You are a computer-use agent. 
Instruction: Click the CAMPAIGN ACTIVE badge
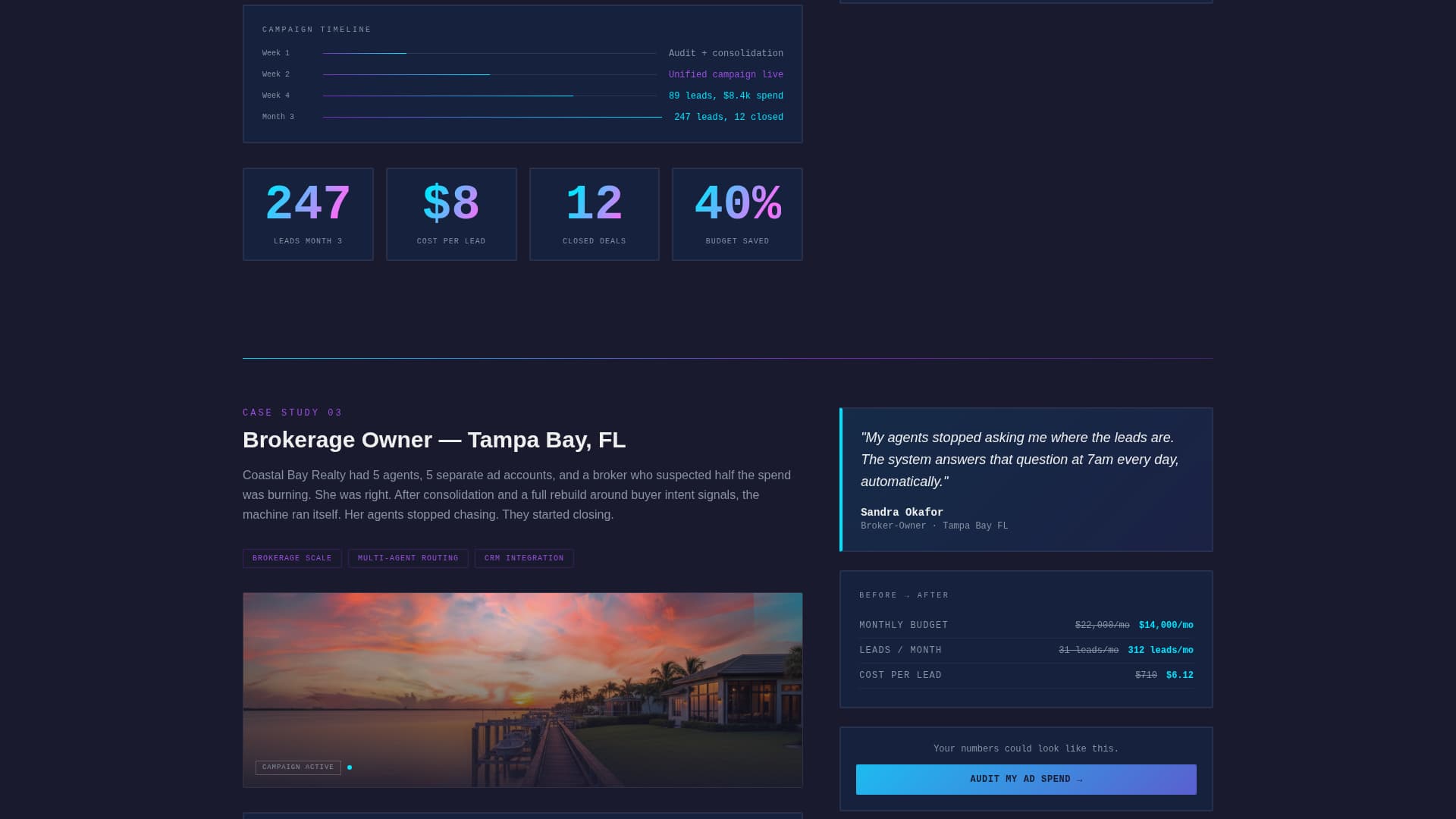(x=298, y=767)
